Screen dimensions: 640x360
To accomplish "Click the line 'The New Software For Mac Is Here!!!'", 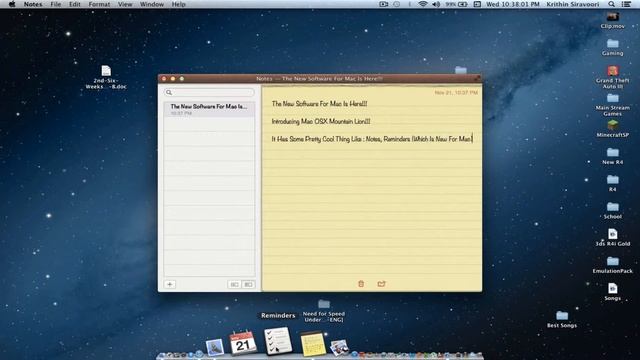I will pos(319,104).
